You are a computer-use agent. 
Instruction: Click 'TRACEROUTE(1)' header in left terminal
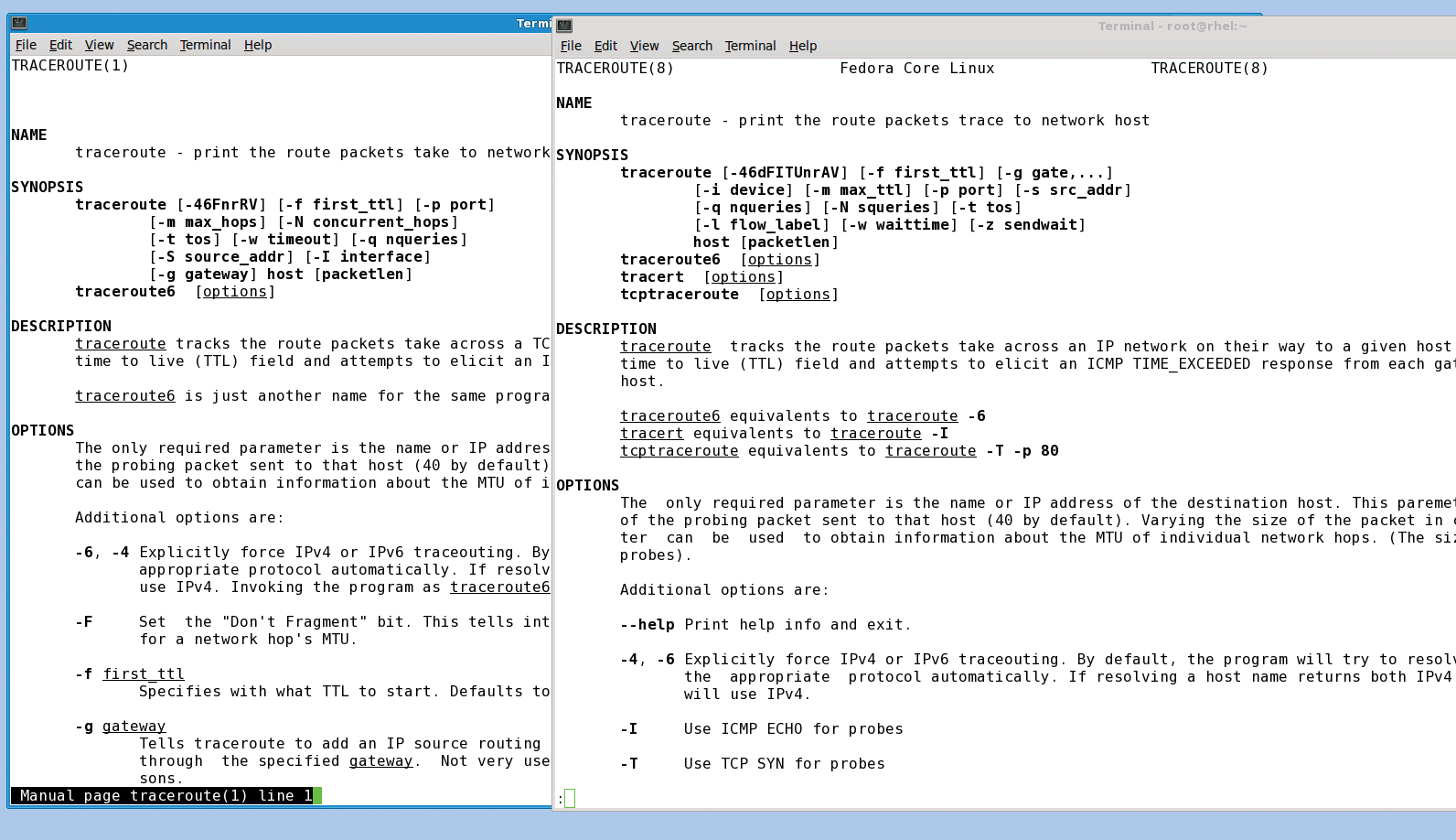click(70, 66)
